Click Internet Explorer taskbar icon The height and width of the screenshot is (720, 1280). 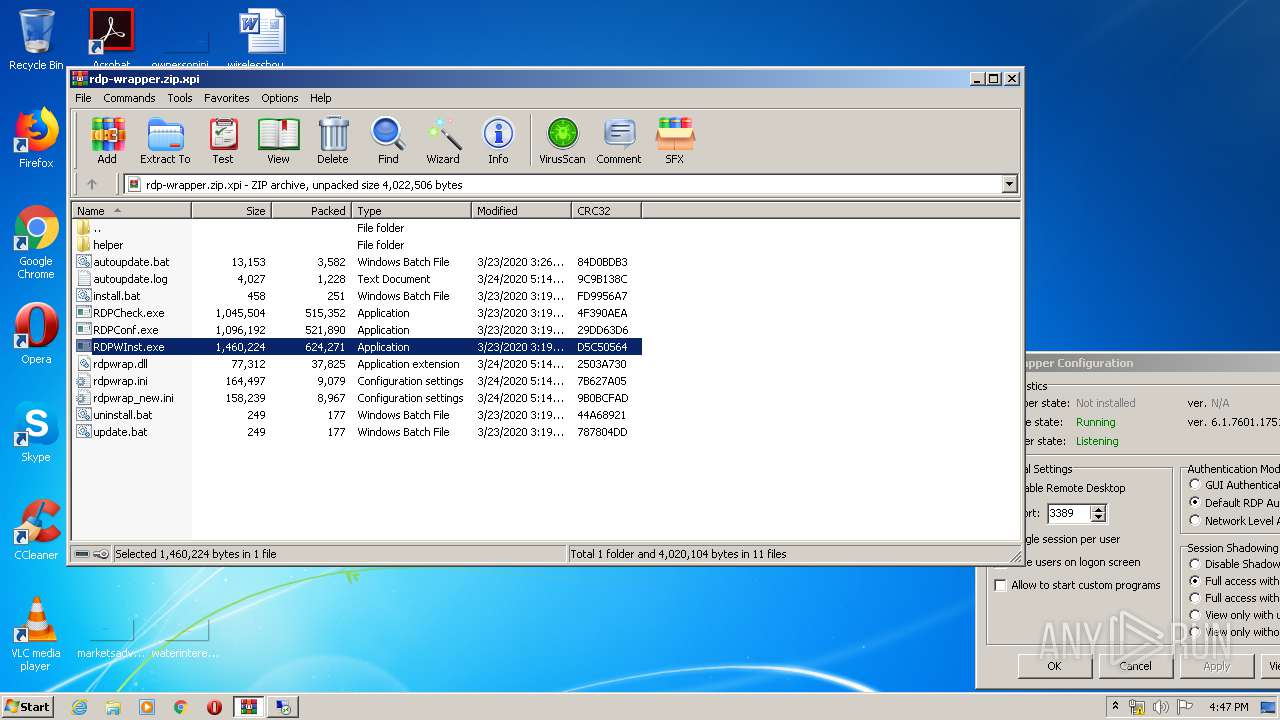pos(79,707)
